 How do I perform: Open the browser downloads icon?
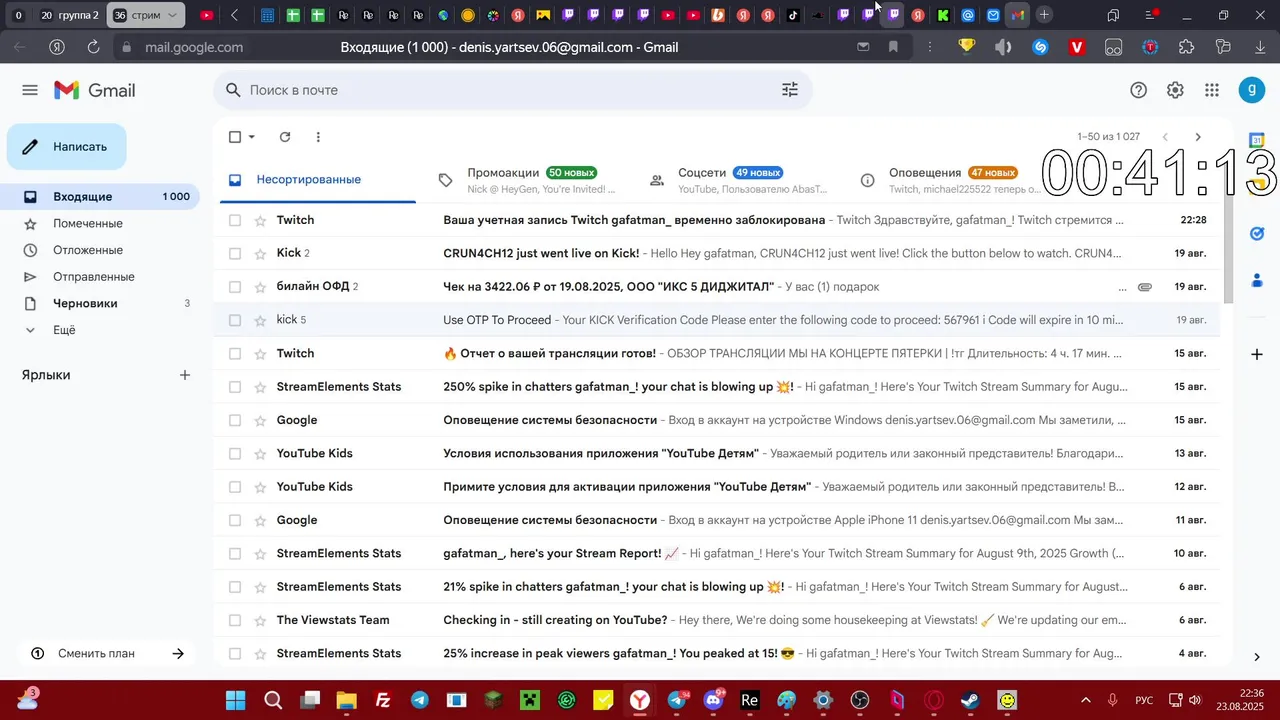(1258, 47)
